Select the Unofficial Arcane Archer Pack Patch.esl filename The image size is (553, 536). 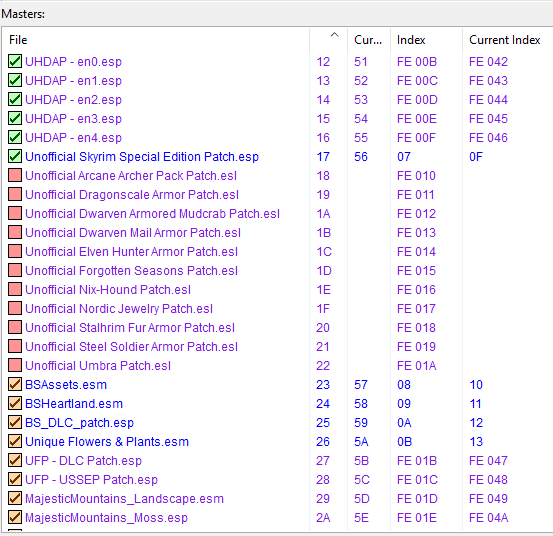(131, 176)
